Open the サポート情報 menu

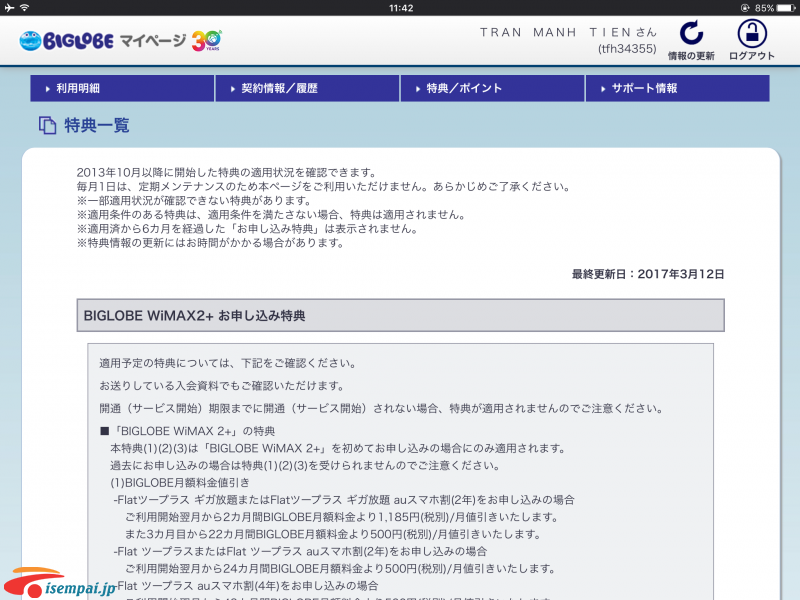pyautogui.click(x=678, y=88)
